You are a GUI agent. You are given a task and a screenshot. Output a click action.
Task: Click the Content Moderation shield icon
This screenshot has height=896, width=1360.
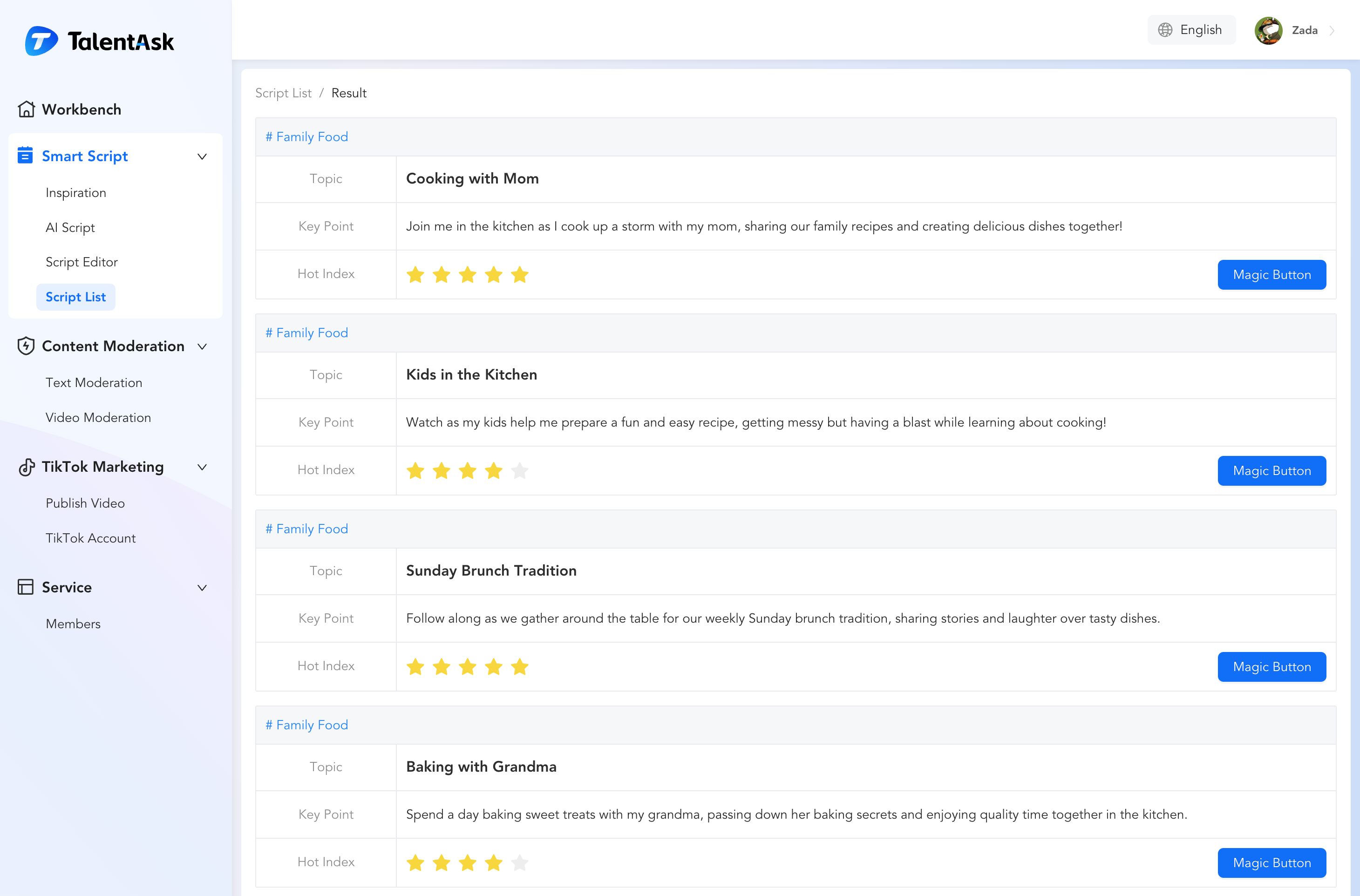coord(26,346)
